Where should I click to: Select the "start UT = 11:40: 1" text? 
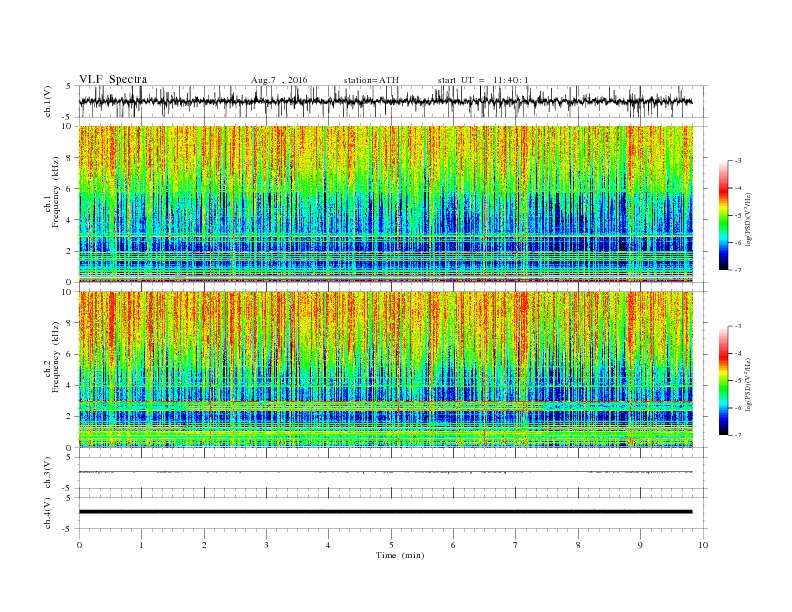pyautogui.click(x=483, y=80)
